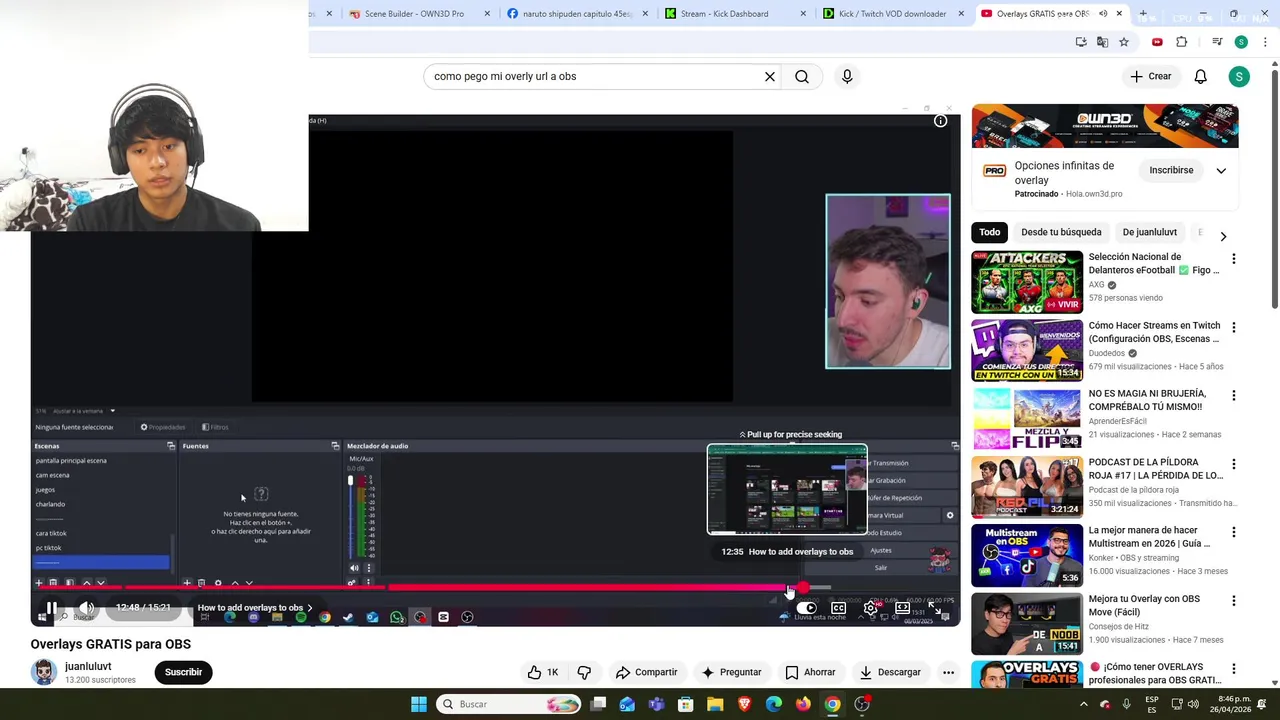The width and height of the screenshot is (1280, 720).
Task: Click the YouTube search magnifier button
Action: [x=802, y=76]
